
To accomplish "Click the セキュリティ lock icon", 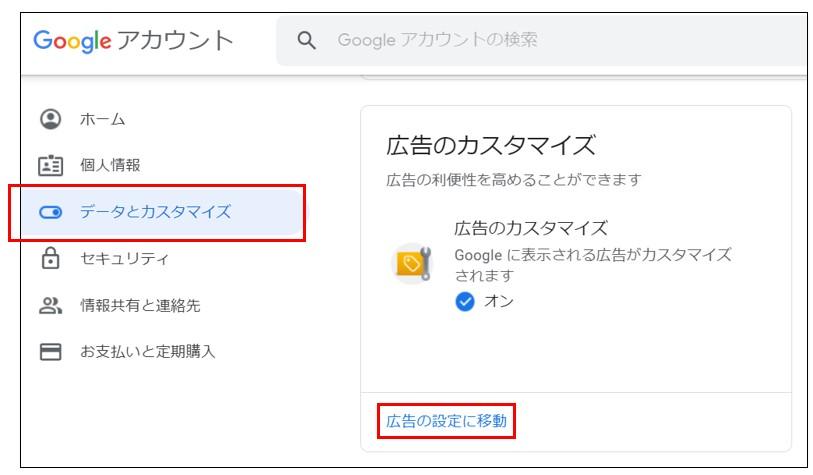I will (50, 258).
